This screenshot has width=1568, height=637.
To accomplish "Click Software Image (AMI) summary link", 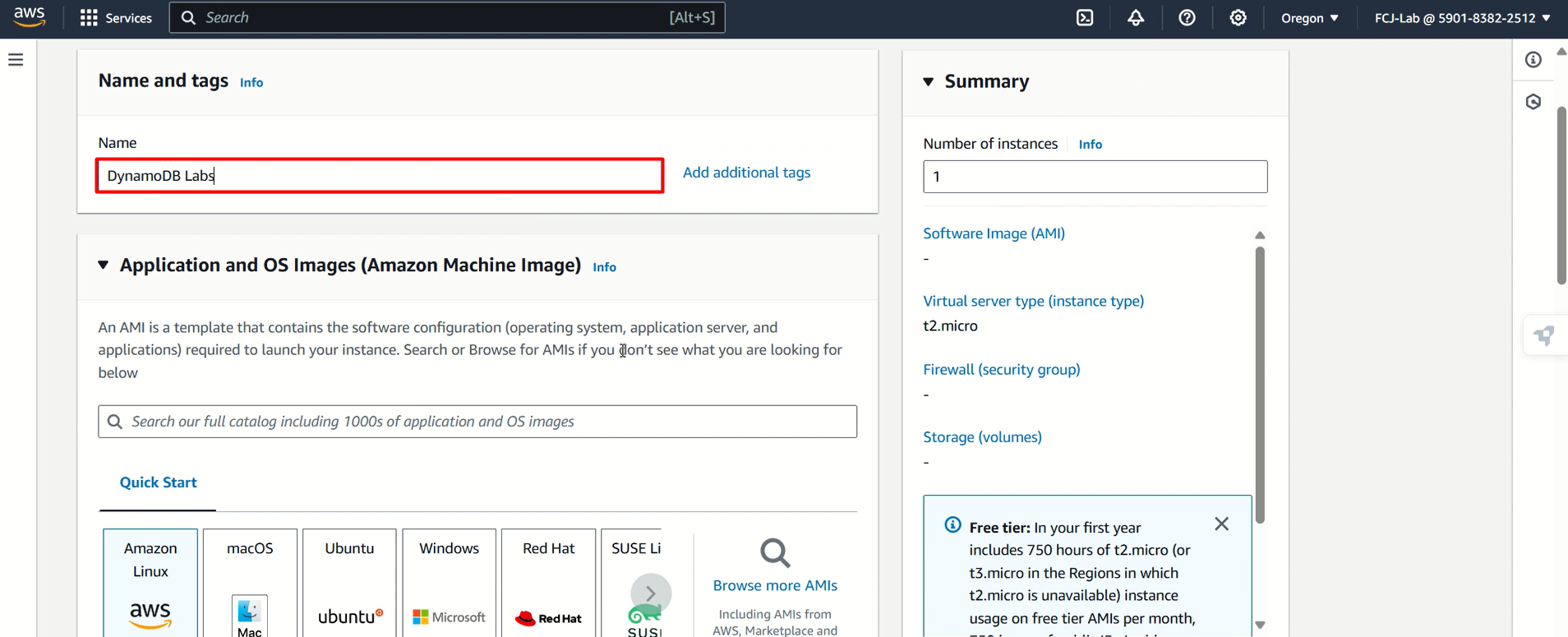I will (994, 233).
